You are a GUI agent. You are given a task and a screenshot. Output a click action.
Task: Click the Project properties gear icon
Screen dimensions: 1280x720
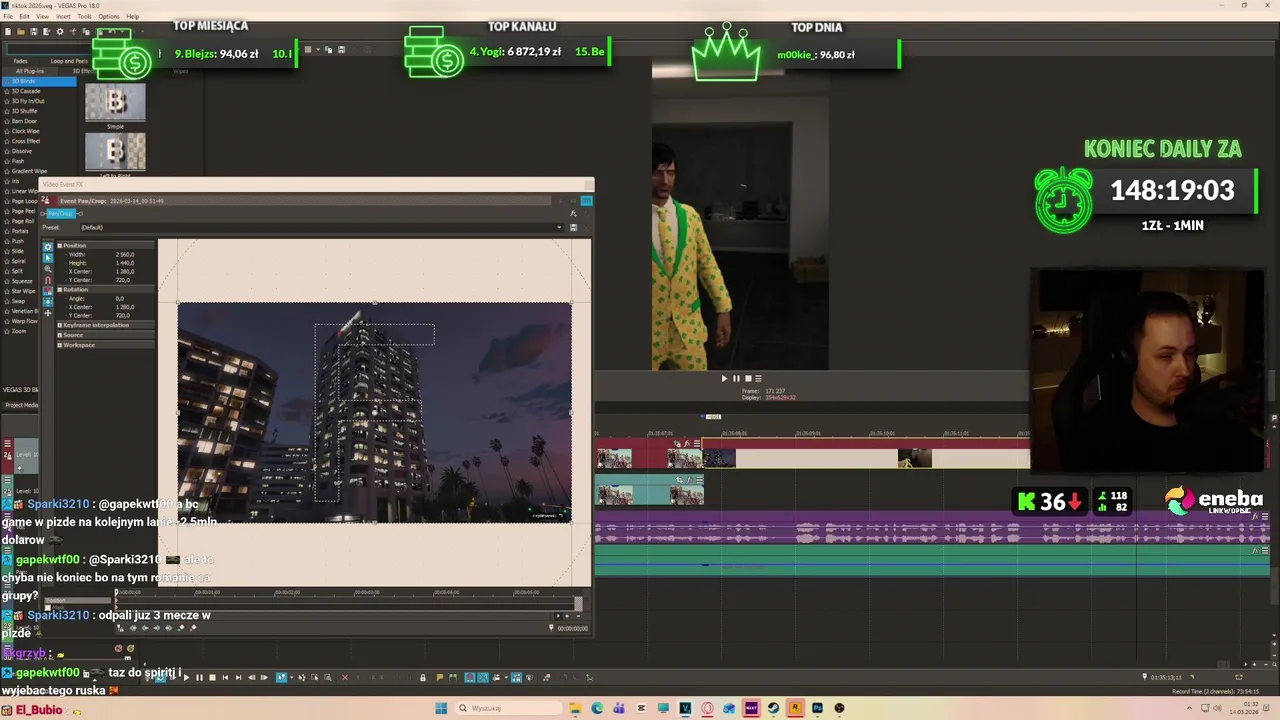(x=60, y=31)
